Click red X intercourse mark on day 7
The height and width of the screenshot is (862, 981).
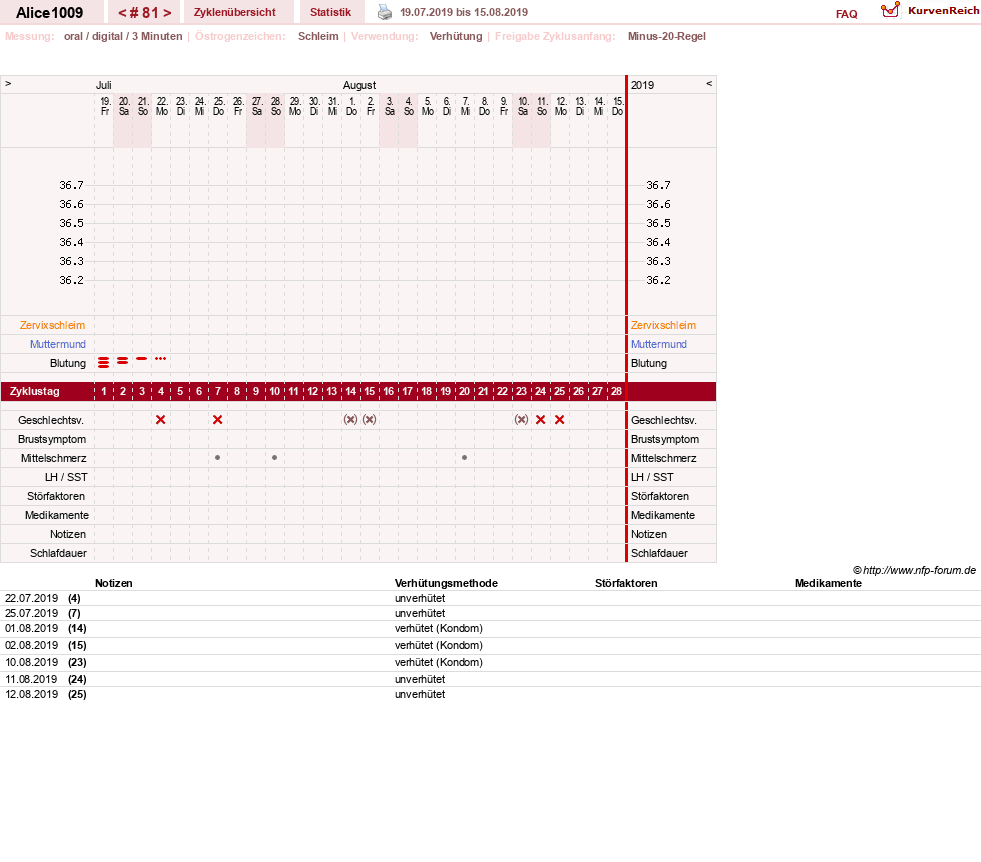(x=218, y=420)
